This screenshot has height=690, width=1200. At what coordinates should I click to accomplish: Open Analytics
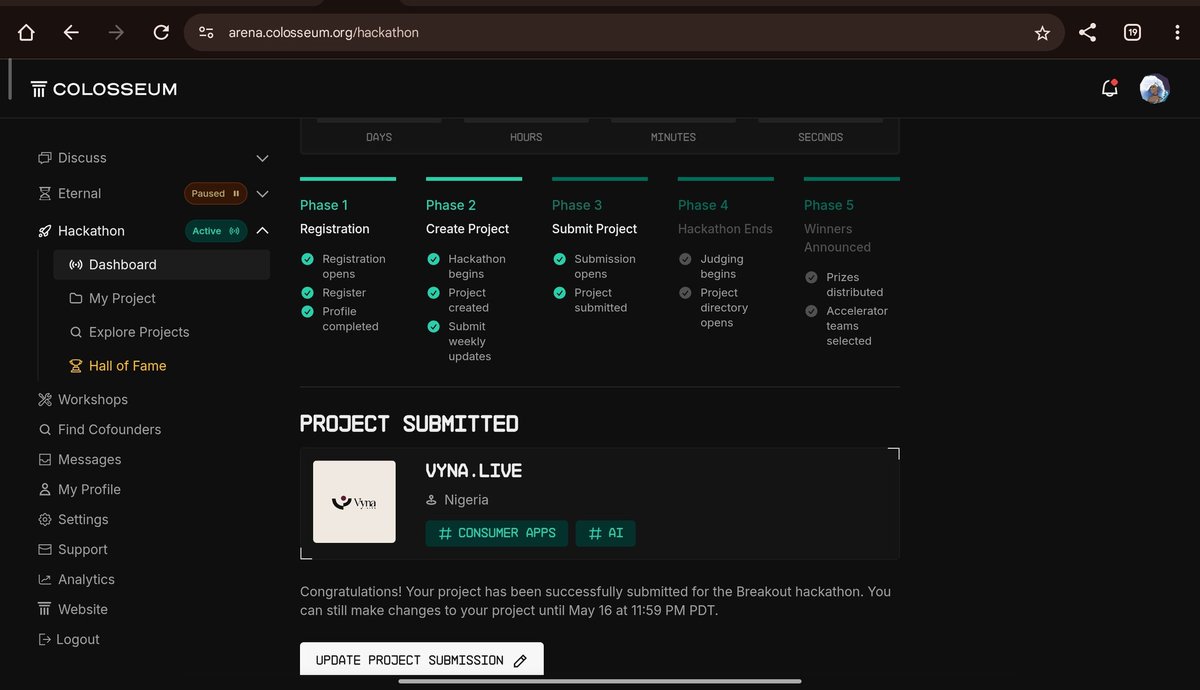[86, 579]
